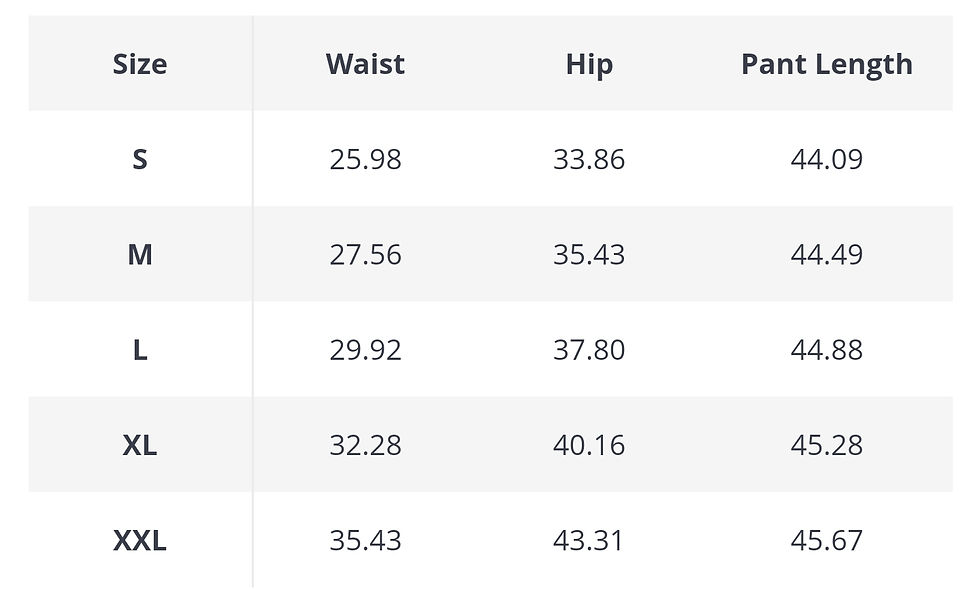The height and width of the screenshot is (589, 980).
Task: Click hip value 33.86
Action: [589, 159]
